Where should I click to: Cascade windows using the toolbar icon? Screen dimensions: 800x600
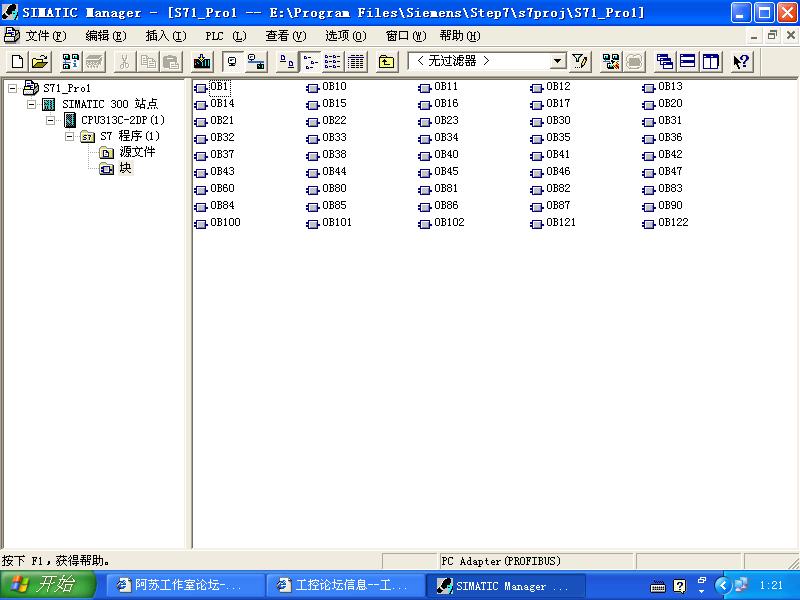(664, 62)
